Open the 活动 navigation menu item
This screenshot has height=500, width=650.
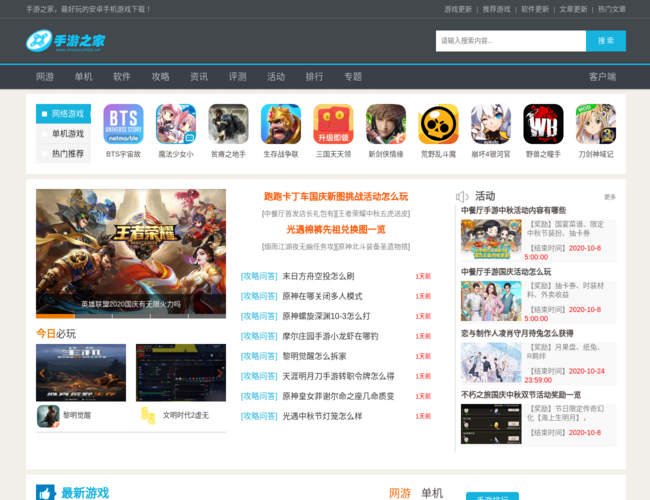(x=276, y=77)
